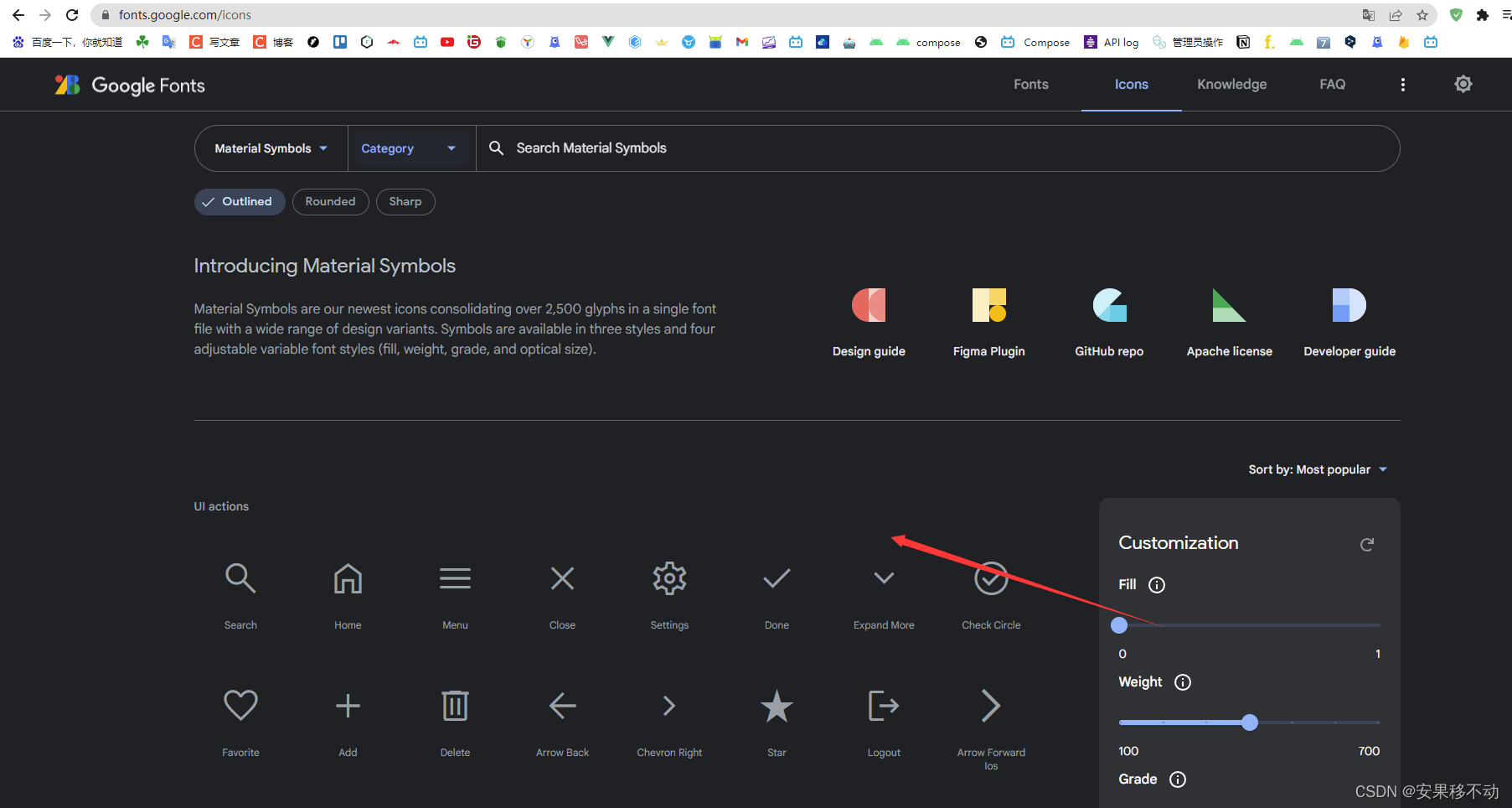Toggle theme with the brightness icon
Screen dimensions: 1512x808
(x=1463, y=84)
